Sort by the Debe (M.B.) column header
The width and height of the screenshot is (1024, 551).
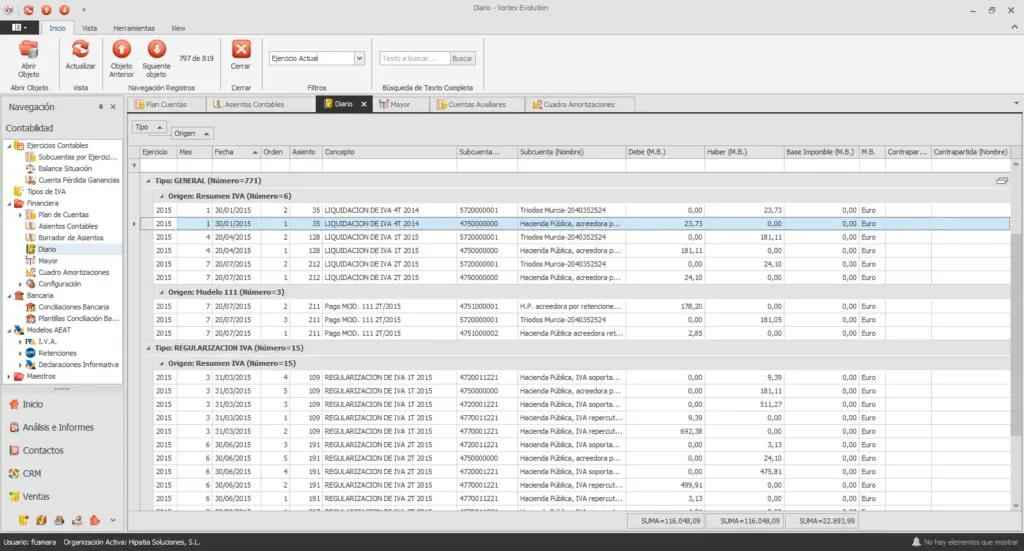click(664, 152)
